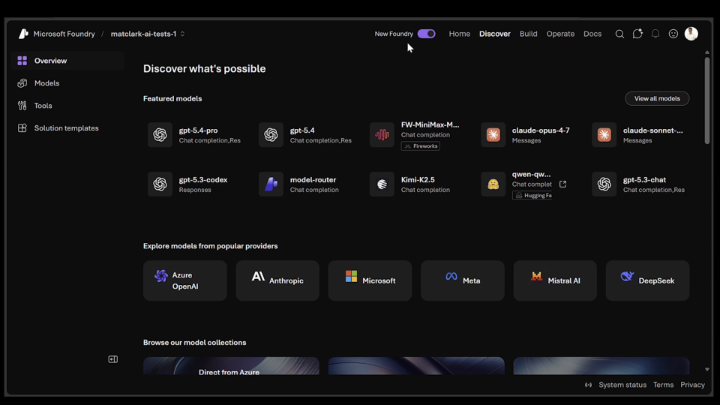Open the search icon in header
Screen dimensions: 720x405
619,34
